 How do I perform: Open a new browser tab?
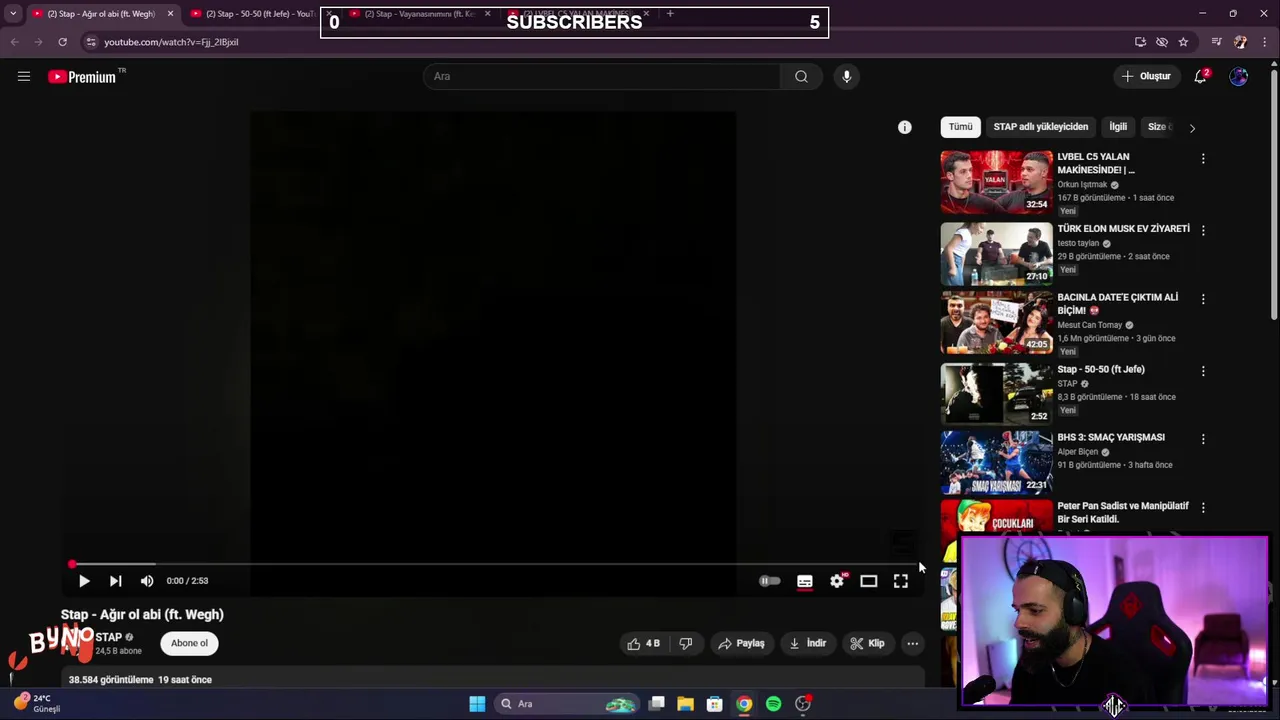point(670,14)
